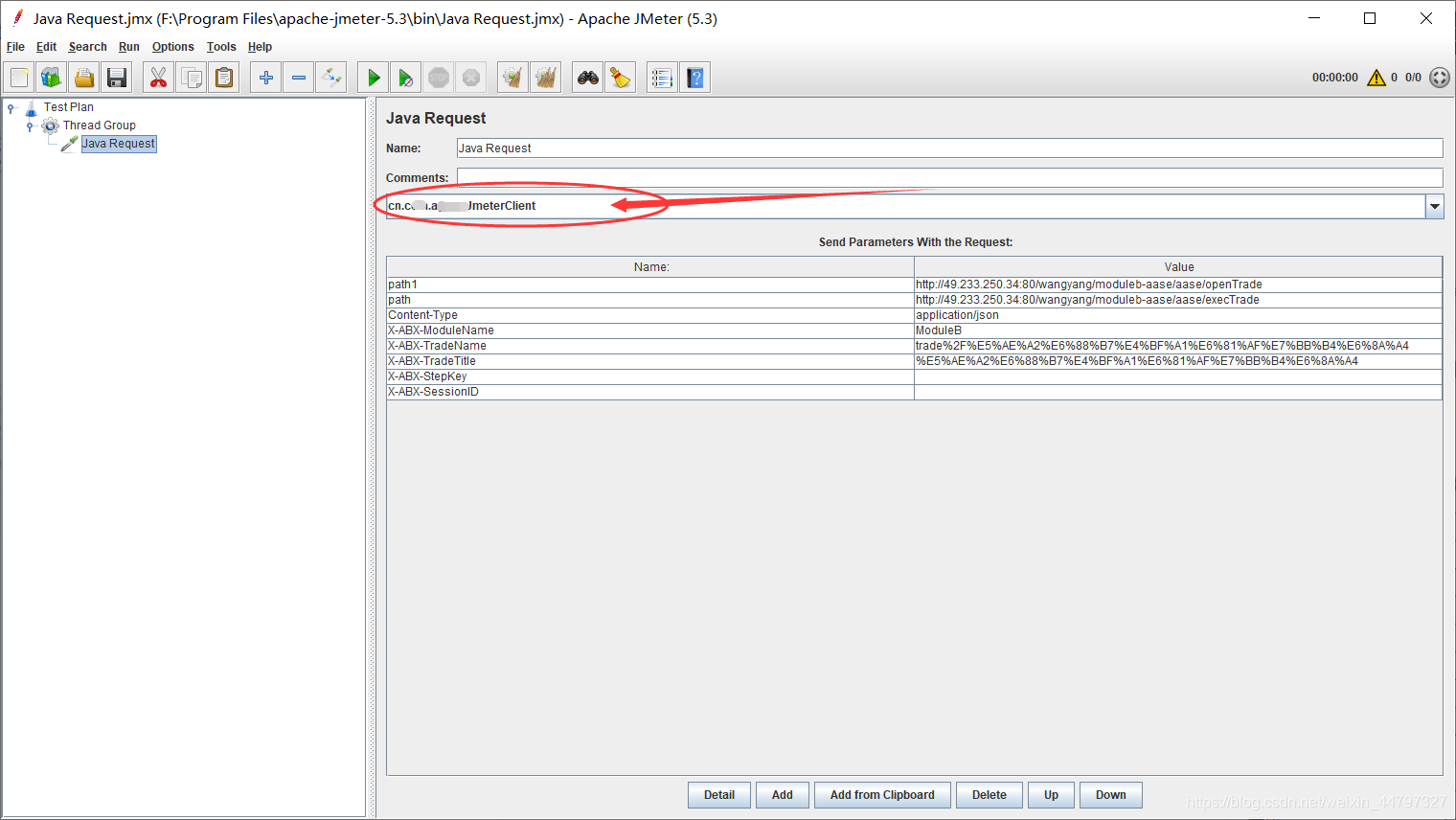Click the Paste clipboard icon
The width and height of the screenshot is (1456, 820).
tap(224, 78)
